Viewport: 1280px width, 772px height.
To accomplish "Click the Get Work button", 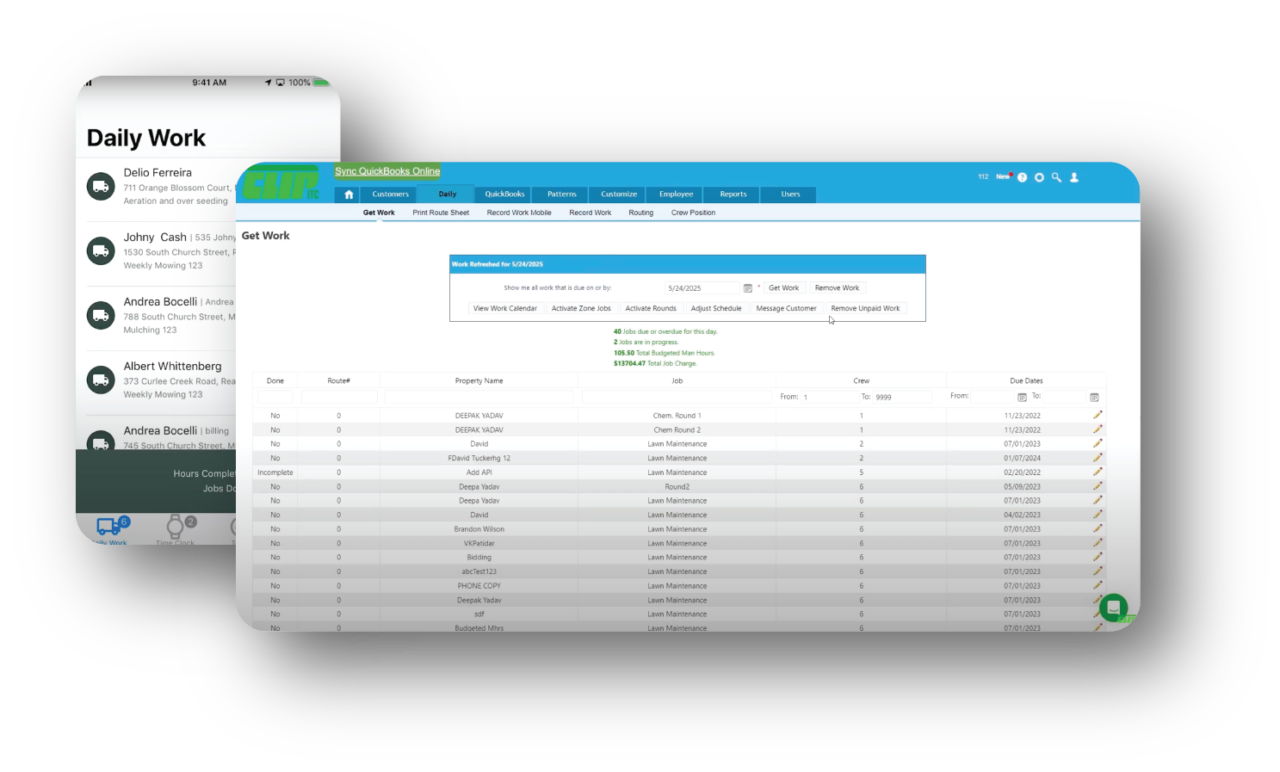I will pyautogui.click(x=783, y=288).
